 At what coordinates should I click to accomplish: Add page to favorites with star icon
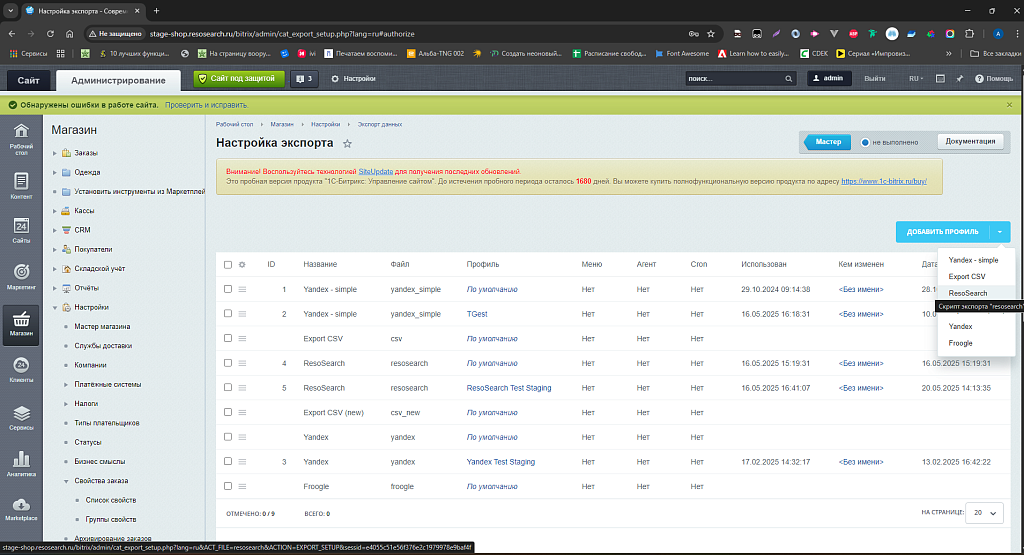347,144
